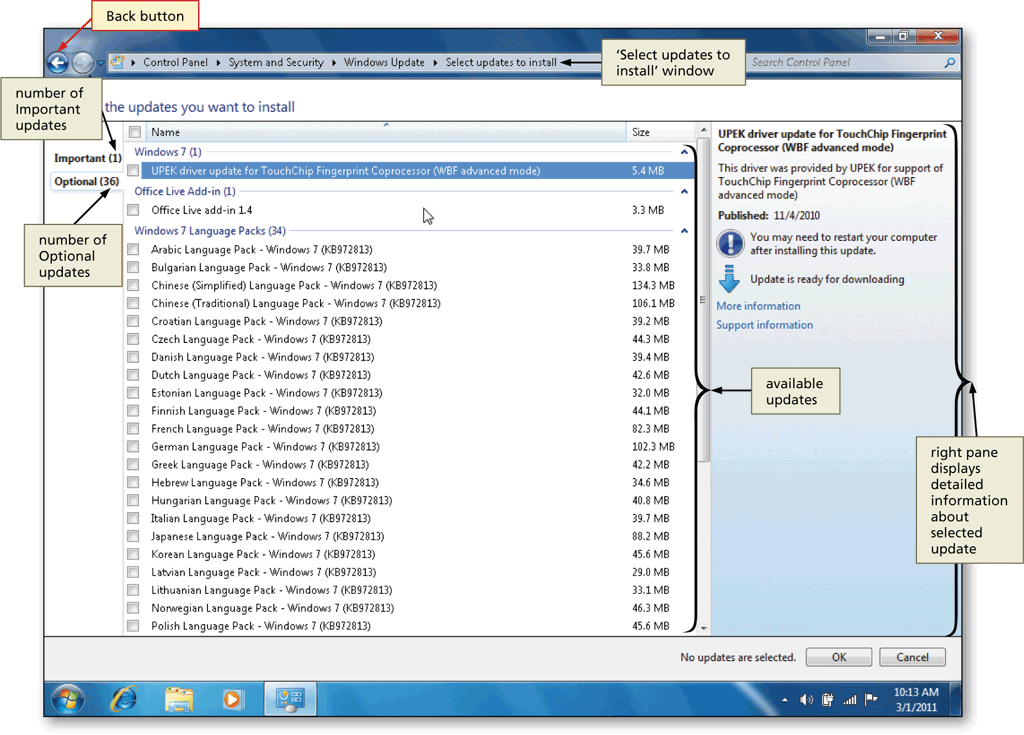The image size is (1024, 735).
Task: Check the German Language Pack checkbox
Action: pyautogui.click(x=133, y=446)
